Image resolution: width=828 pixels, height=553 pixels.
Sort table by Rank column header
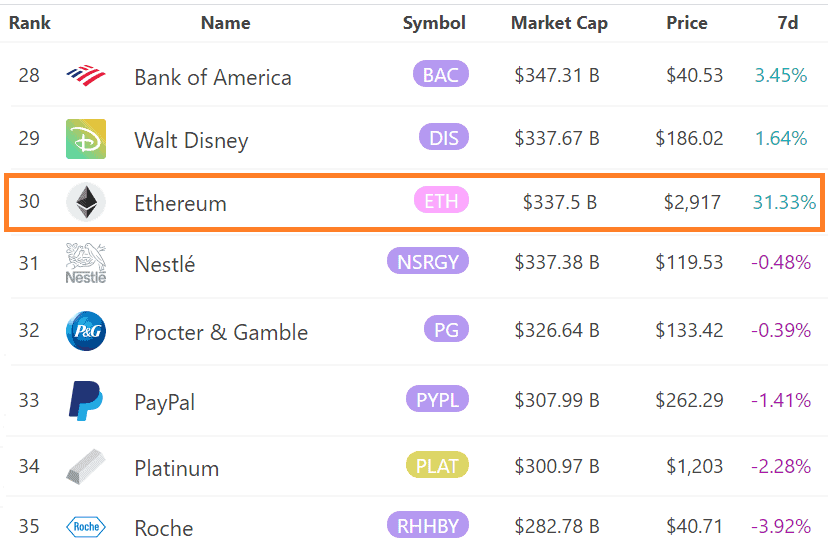30,23
